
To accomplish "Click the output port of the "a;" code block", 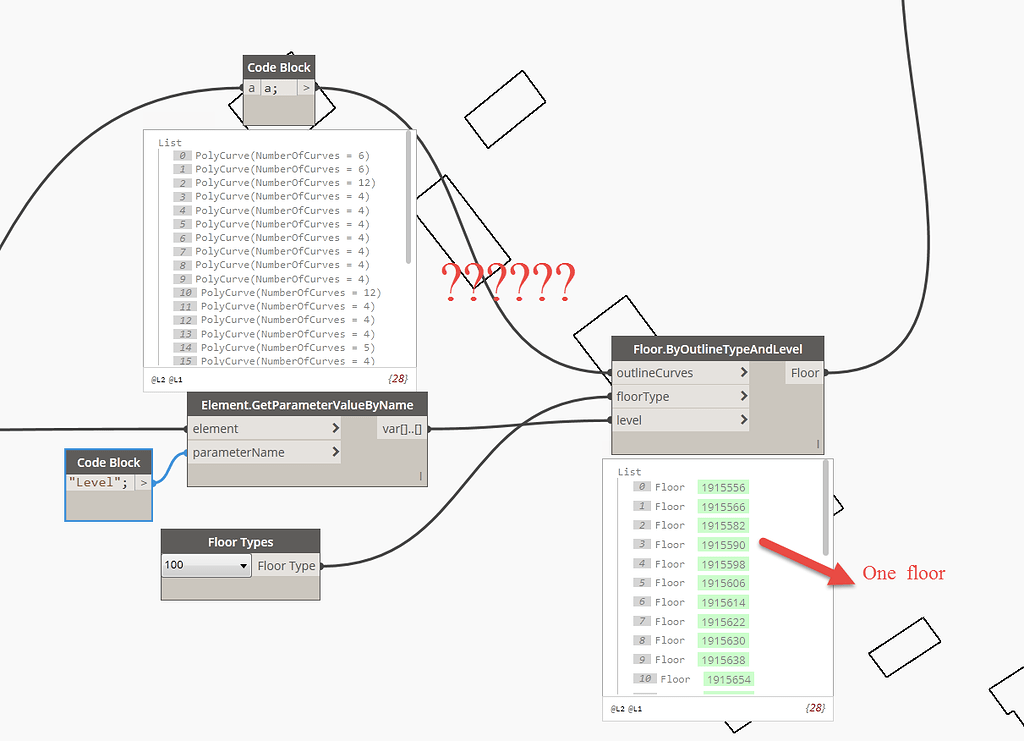I will coord(305,88).
